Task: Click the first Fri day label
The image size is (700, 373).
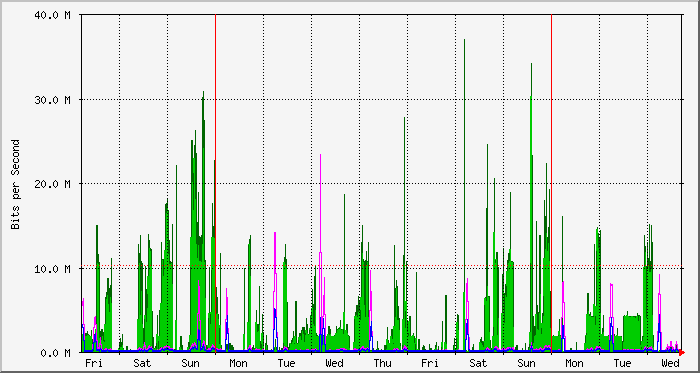Action: point(94,363)
